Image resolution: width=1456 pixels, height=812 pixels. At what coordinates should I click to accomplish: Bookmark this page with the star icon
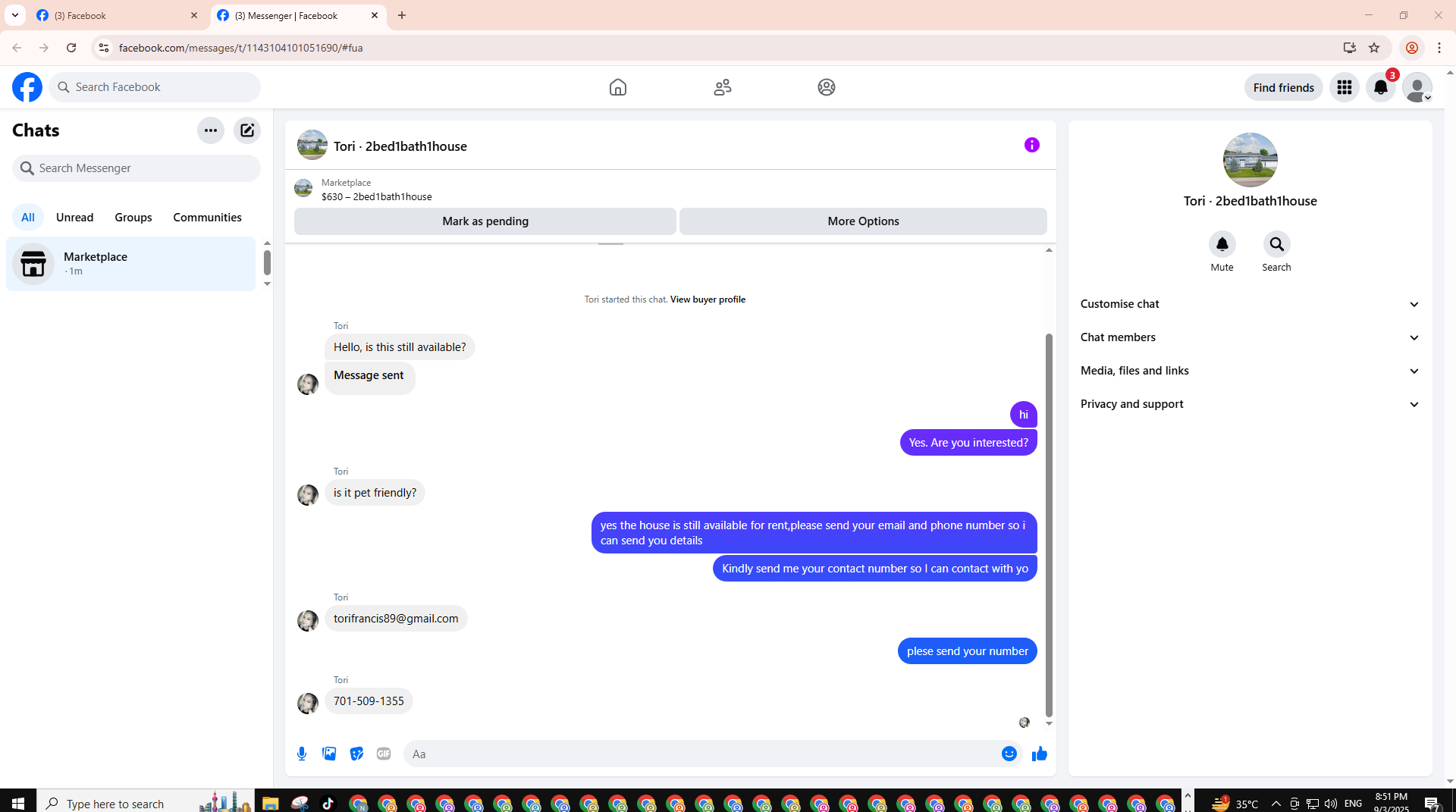coord(1374,48)
